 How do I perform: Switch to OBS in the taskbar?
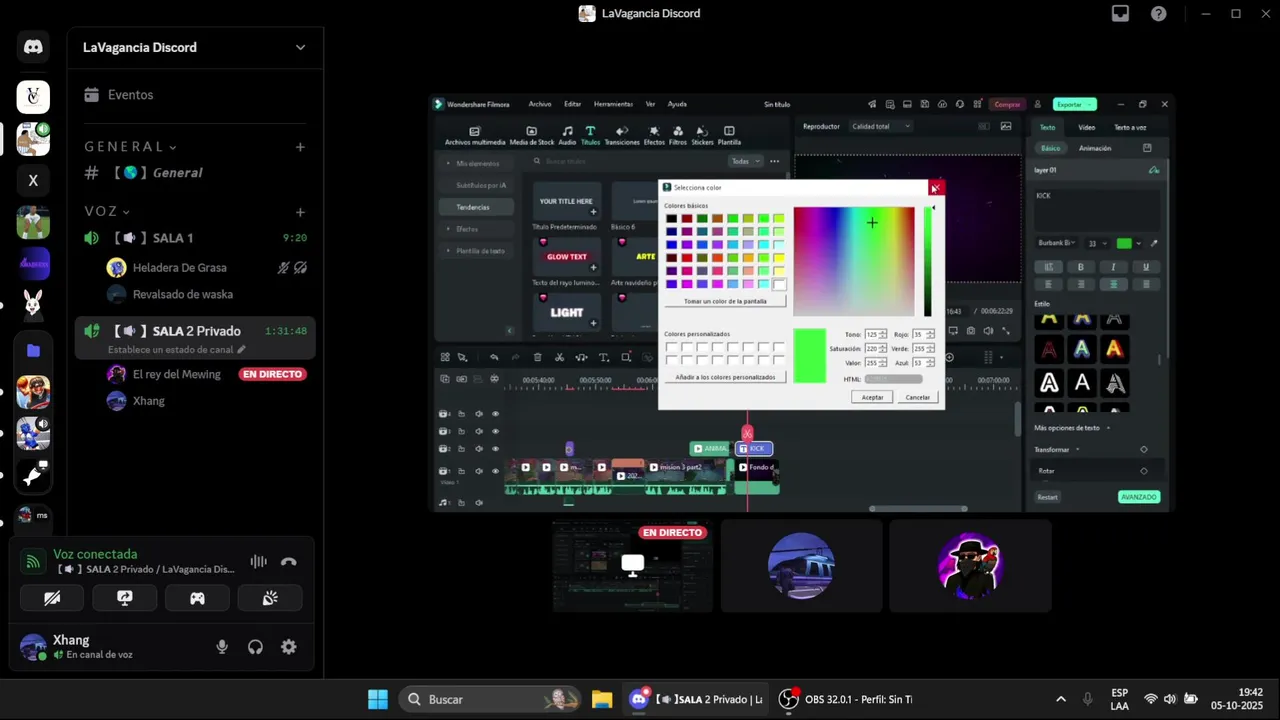[x=847, y=699]
